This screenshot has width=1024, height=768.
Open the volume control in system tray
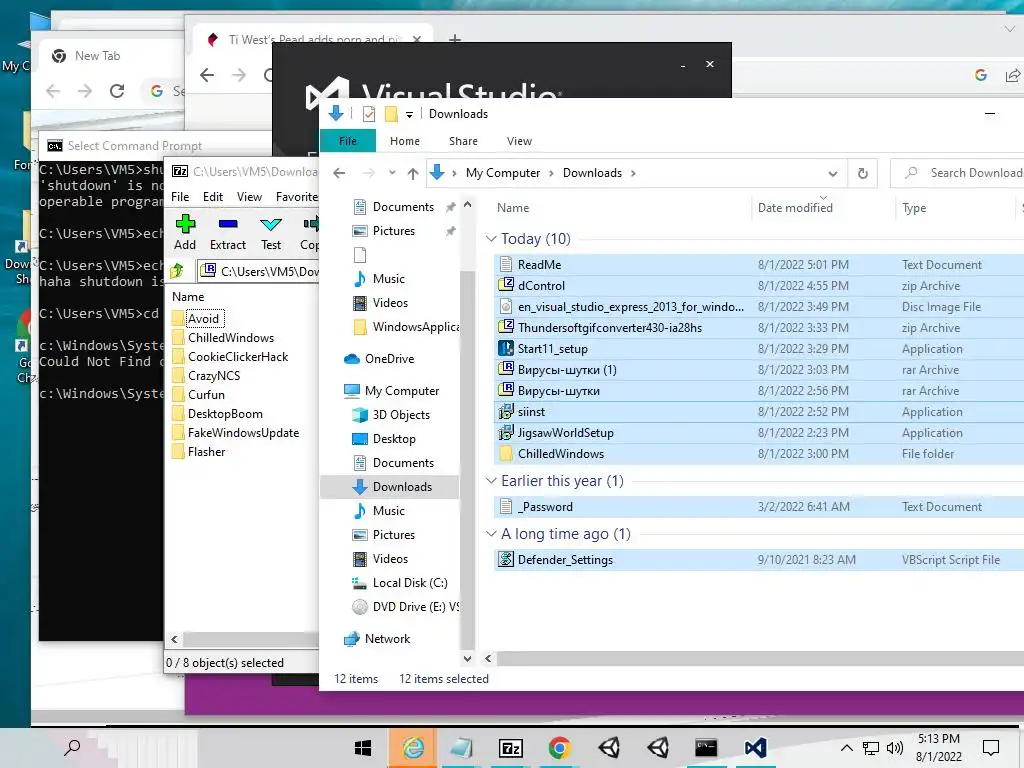tap(895, 748)
